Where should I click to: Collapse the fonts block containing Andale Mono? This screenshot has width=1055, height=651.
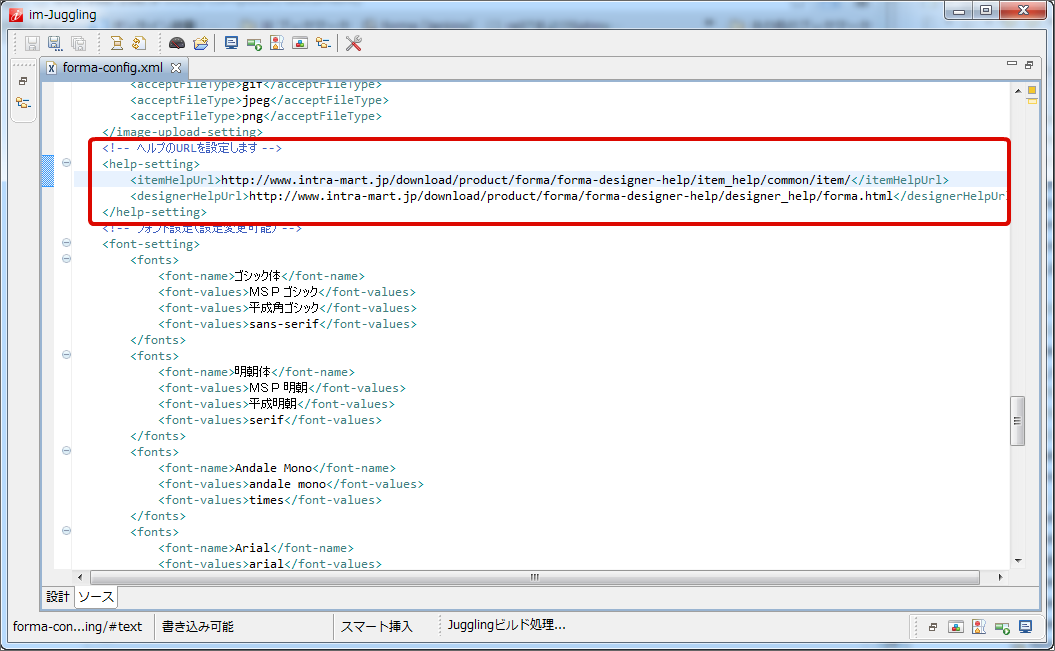tap(66, 451)
